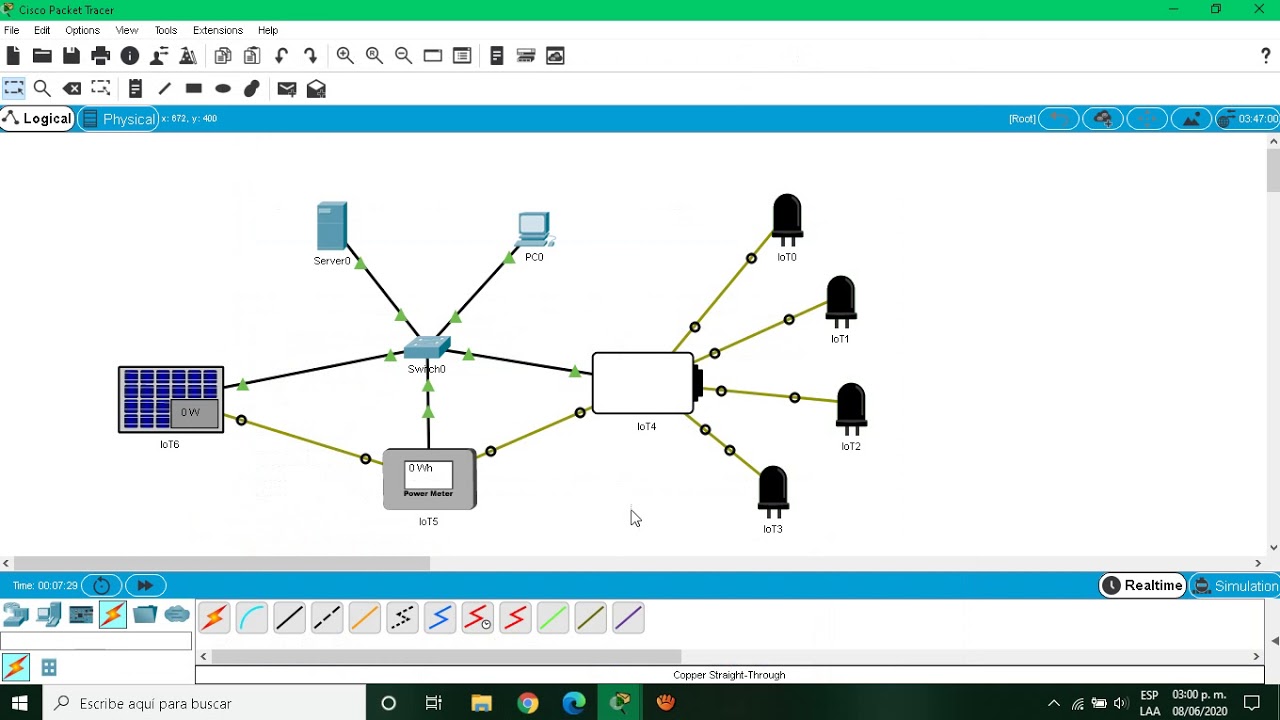Switch to Simulation mode
1280x720 pixels.
pos(1235,586)
